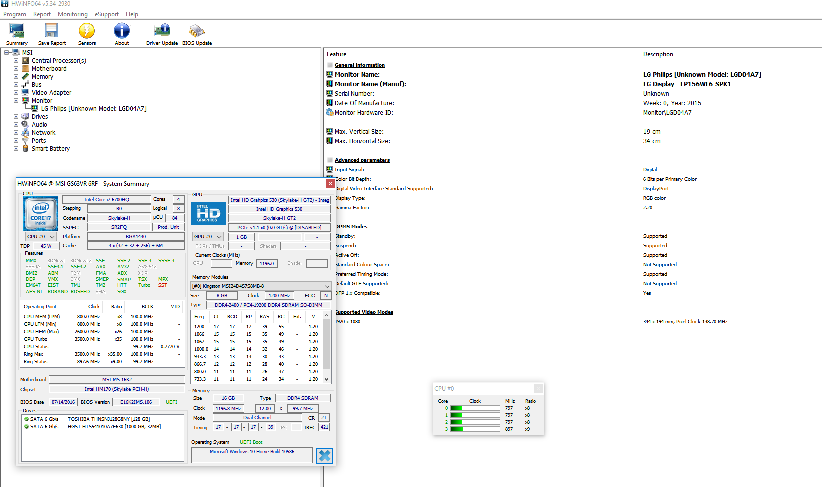Click the Prod. Unit button
822x487 pixels.
pyautogui.click(x=168, y=227)
